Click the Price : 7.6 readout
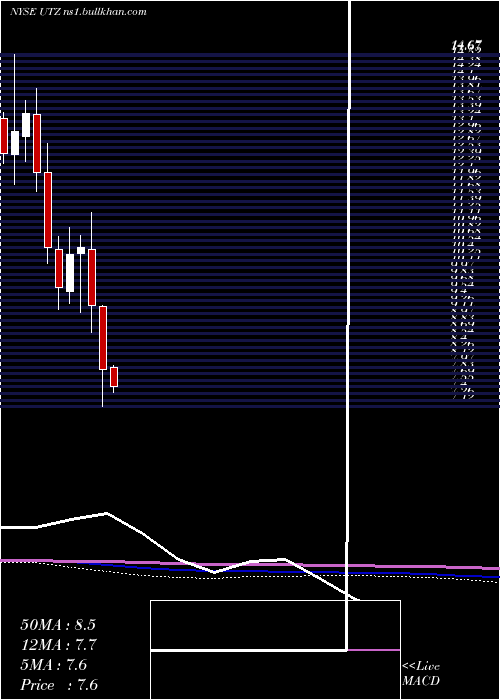Image resolution: width=500 pixels, height=700 pixels. click(59, 685)
